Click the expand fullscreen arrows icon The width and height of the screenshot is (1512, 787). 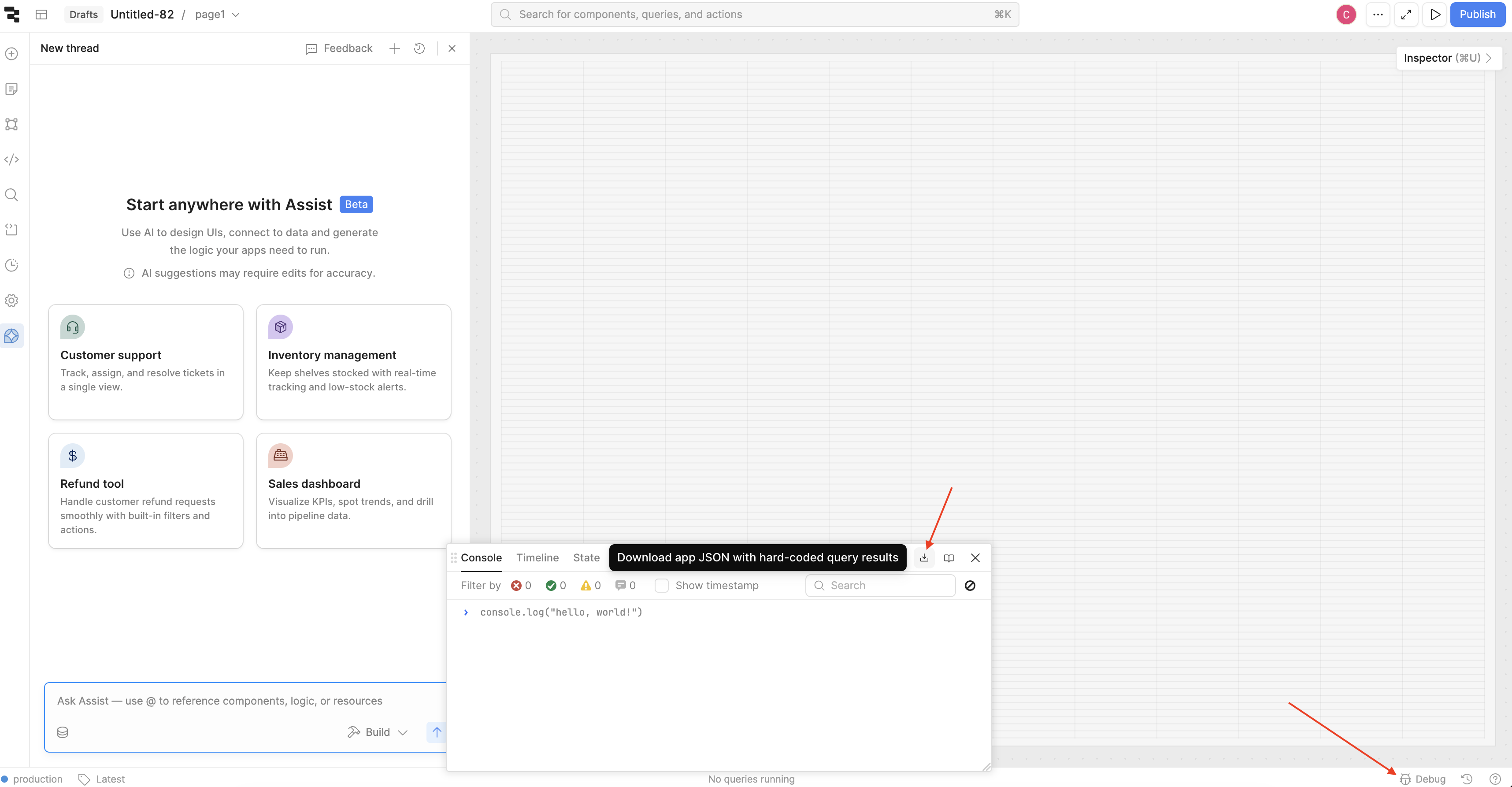click(x=1406, y=15)
